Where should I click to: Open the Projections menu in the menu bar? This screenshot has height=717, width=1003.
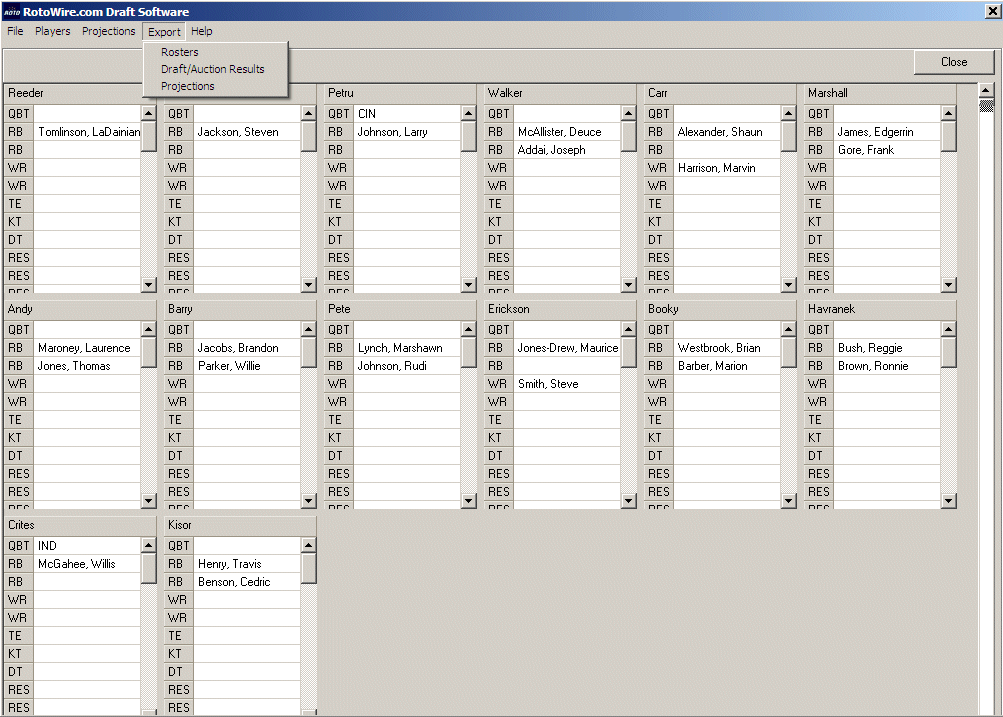coord(109,31)
